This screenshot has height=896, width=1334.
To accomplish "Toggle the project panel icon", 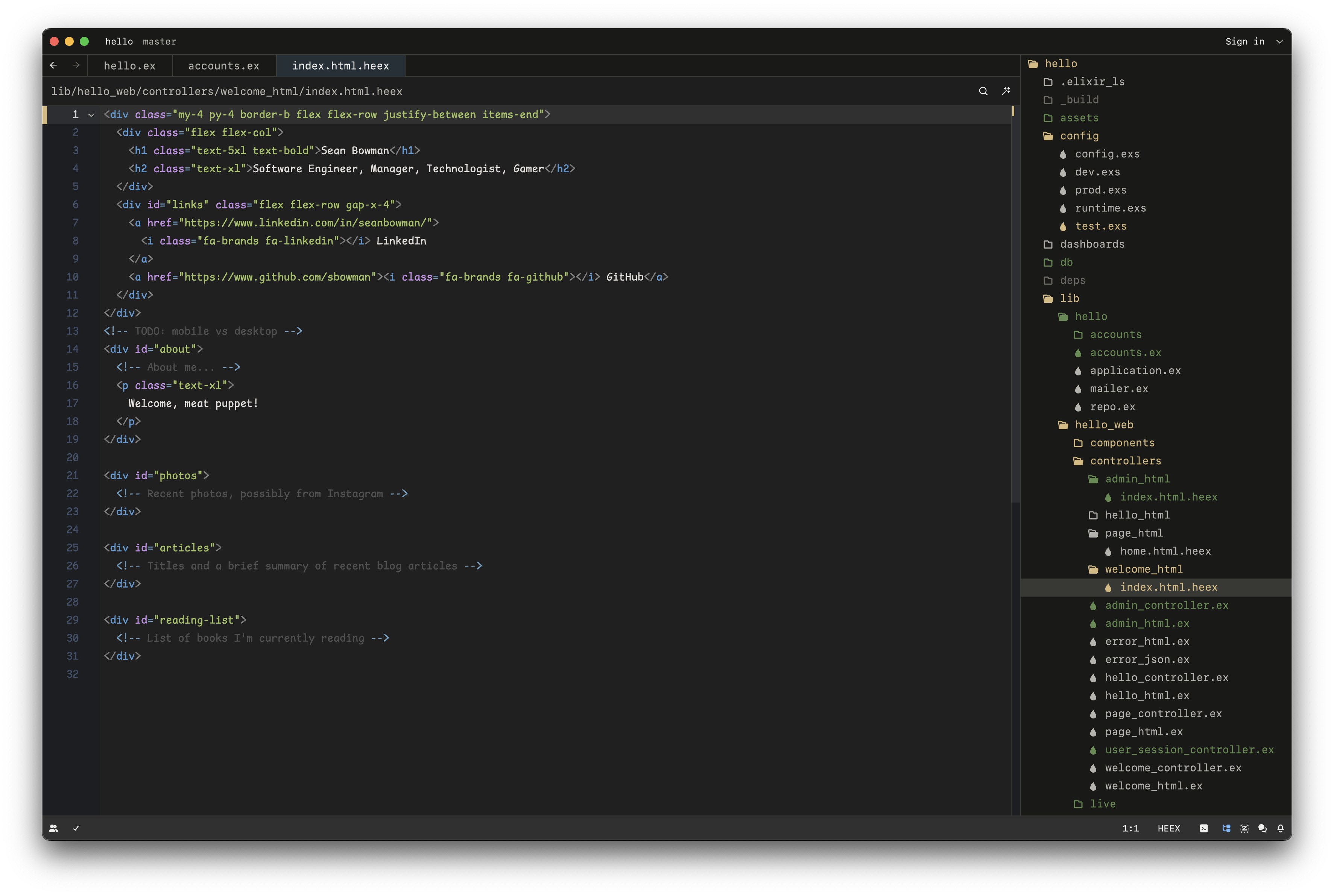I will [x=1226, y=828].
